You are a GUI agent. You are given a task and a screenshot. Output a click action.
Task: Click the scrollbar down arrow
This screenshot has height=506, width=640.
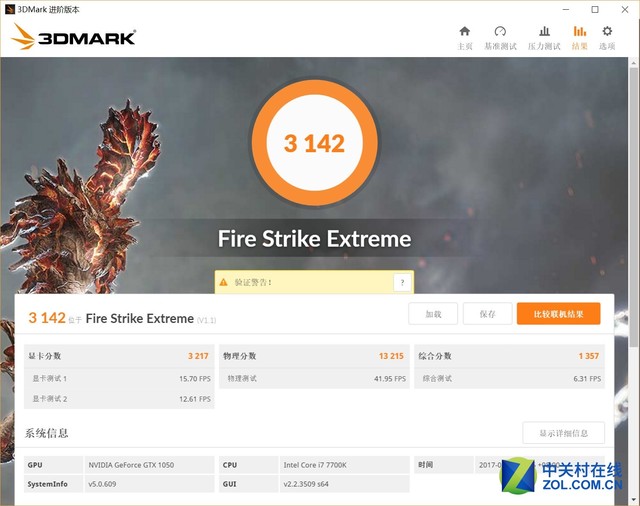634,499
